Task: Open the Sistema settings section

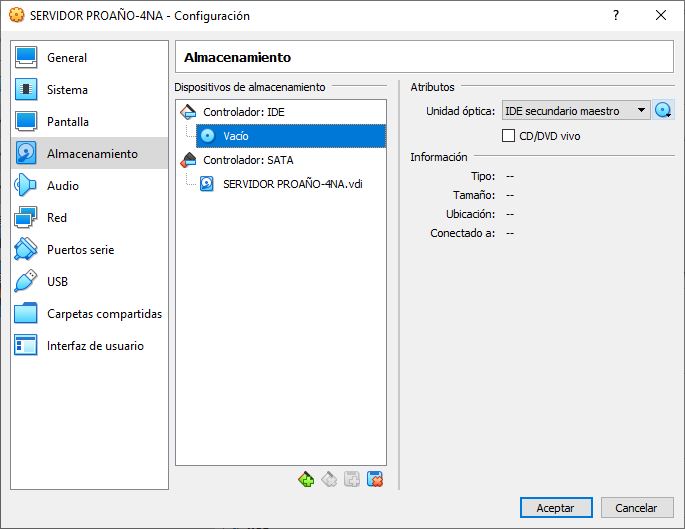Action: pos(89,90)
